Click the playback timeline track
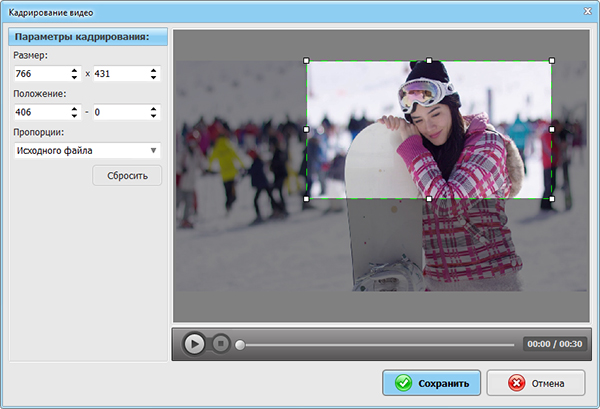Viewport: 600px width, 409px height. tap(380, 345)
